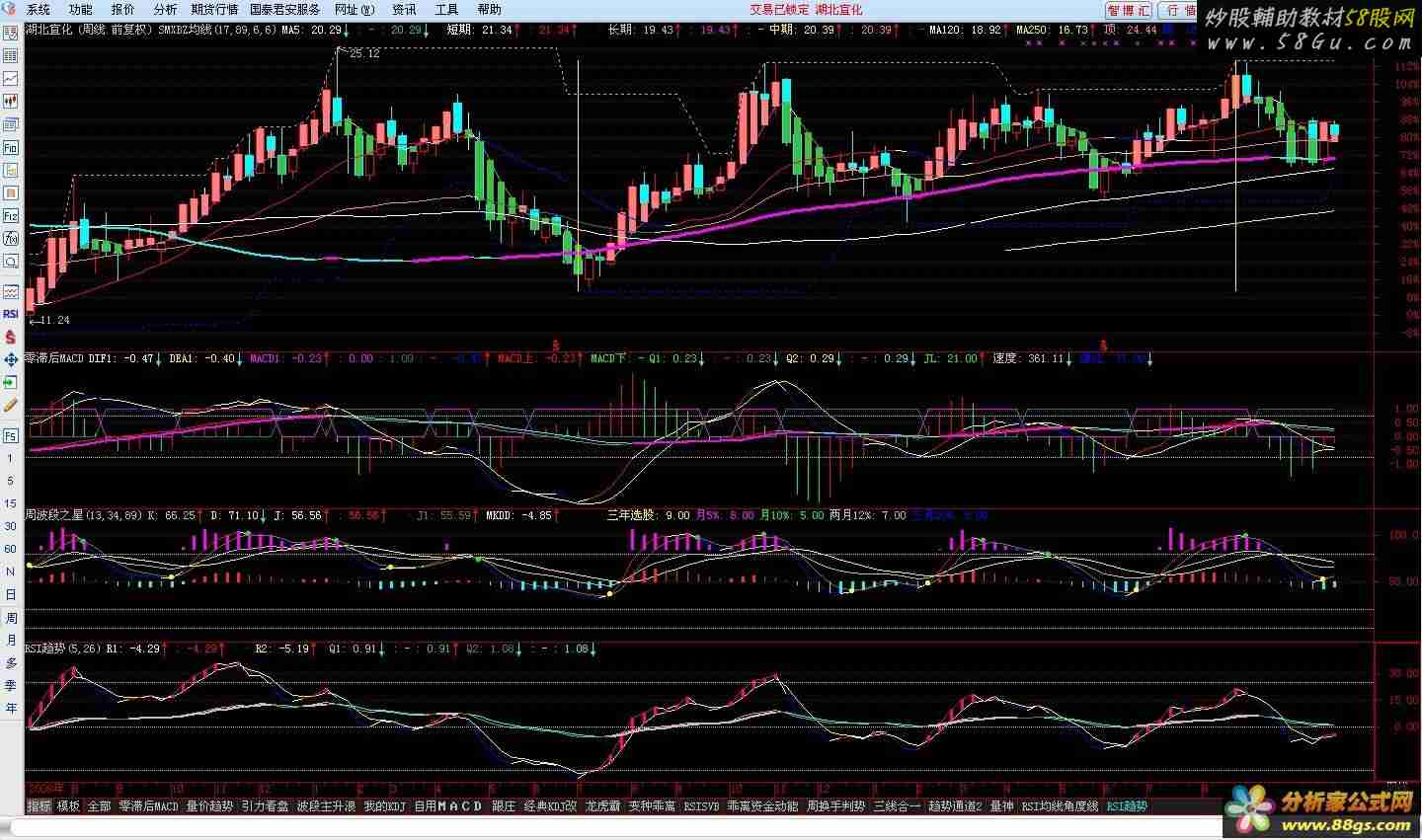Select the 跟庄 indicator tab
This screenshot has height=840, width=1422.
504,806
